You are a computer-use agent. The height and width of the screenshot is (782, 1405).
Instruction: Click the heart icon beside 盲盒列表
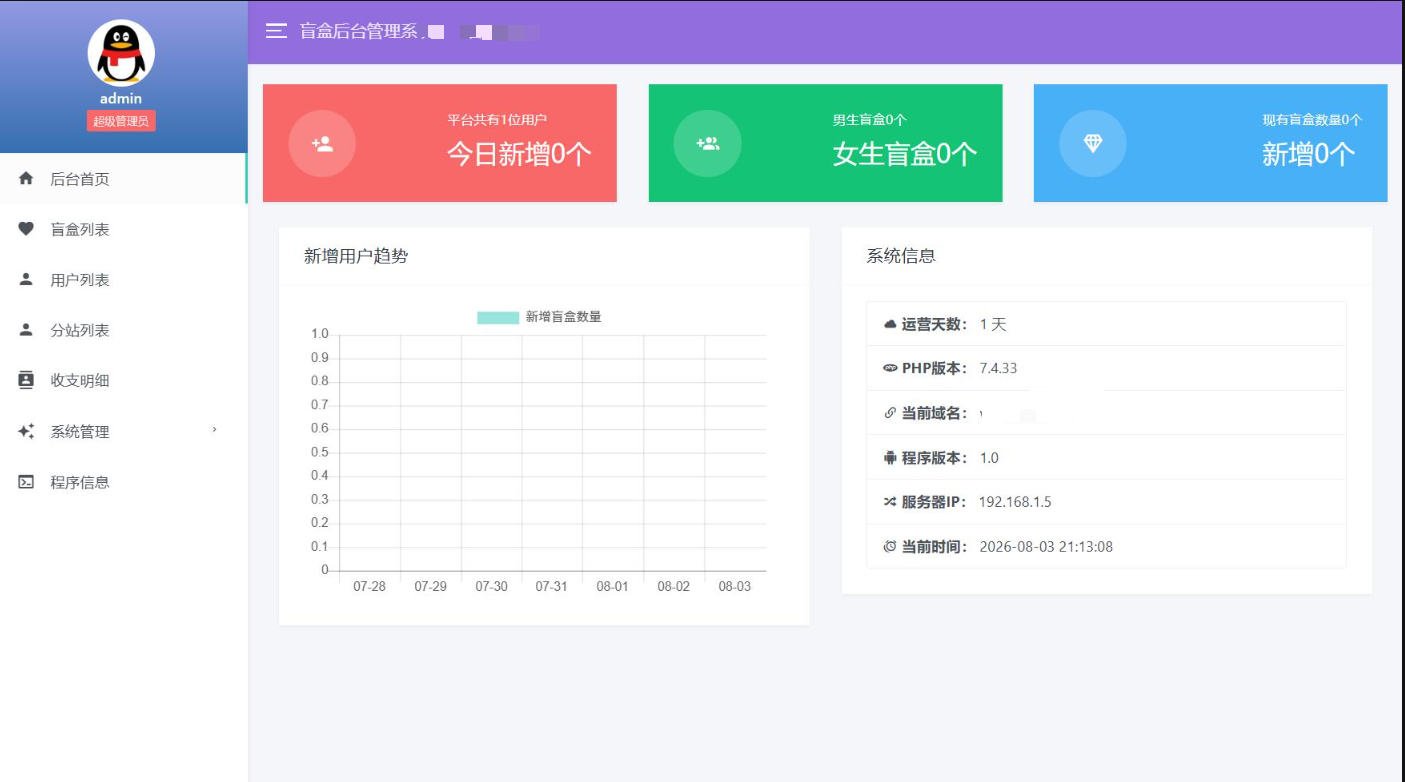(27, 229)
